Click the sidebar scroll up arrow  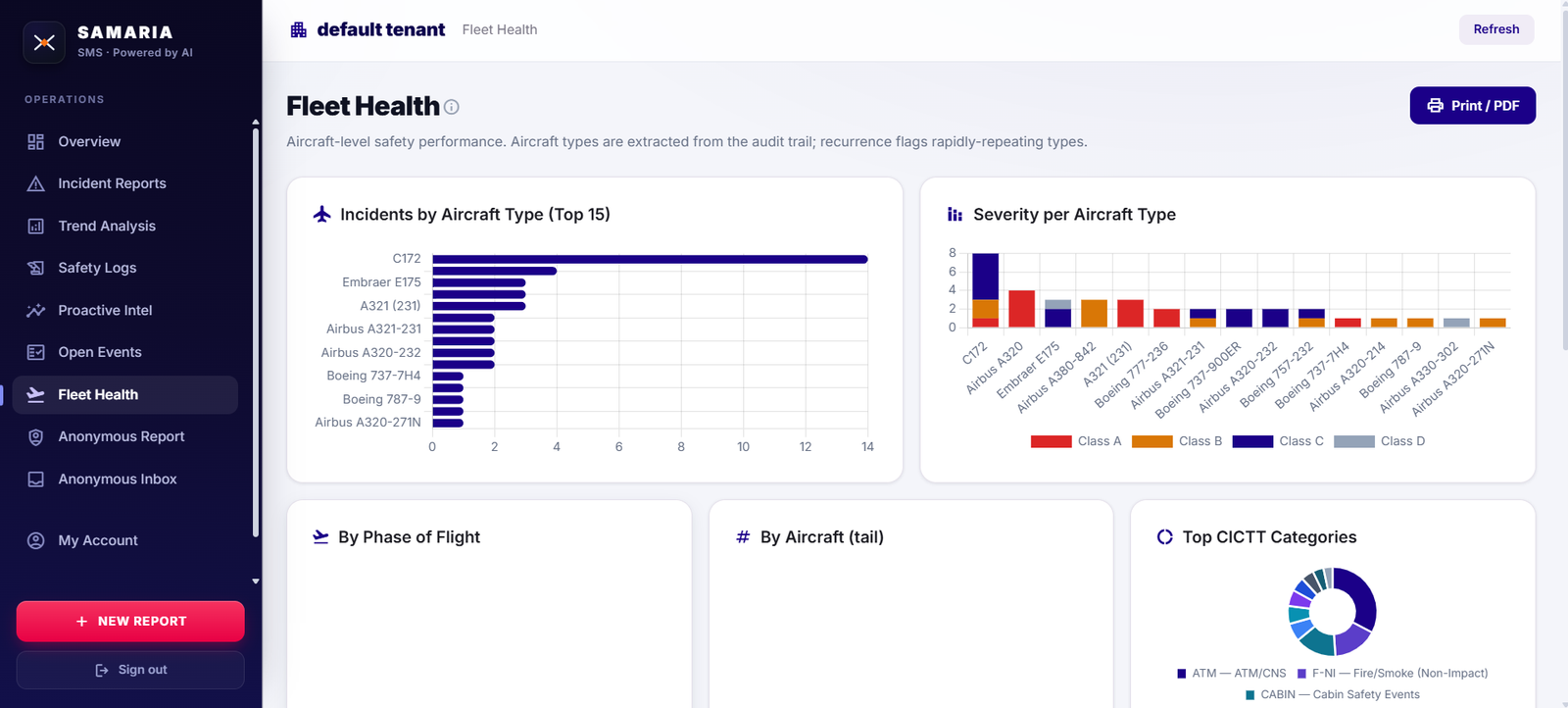[x=256, y=123]
